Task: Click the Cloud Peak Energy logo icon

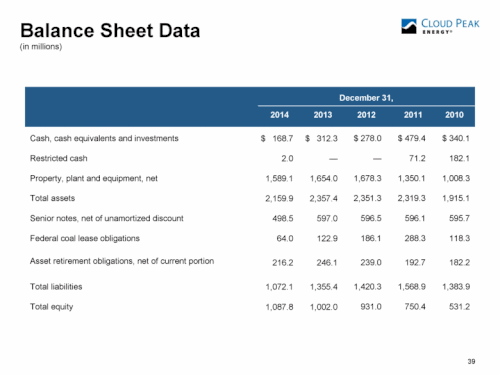Action: point(409,26)
